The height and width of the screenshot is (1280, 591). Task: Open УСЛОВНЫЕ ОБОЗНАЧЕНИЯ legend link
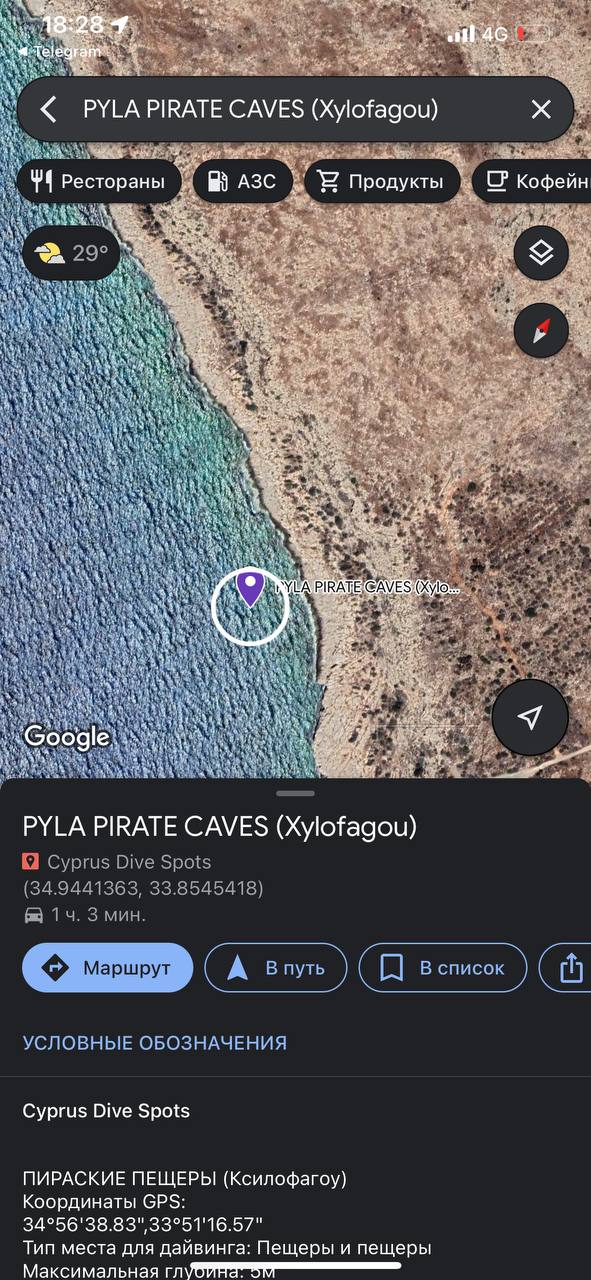pyautogui.click(x=155, y=1043)
